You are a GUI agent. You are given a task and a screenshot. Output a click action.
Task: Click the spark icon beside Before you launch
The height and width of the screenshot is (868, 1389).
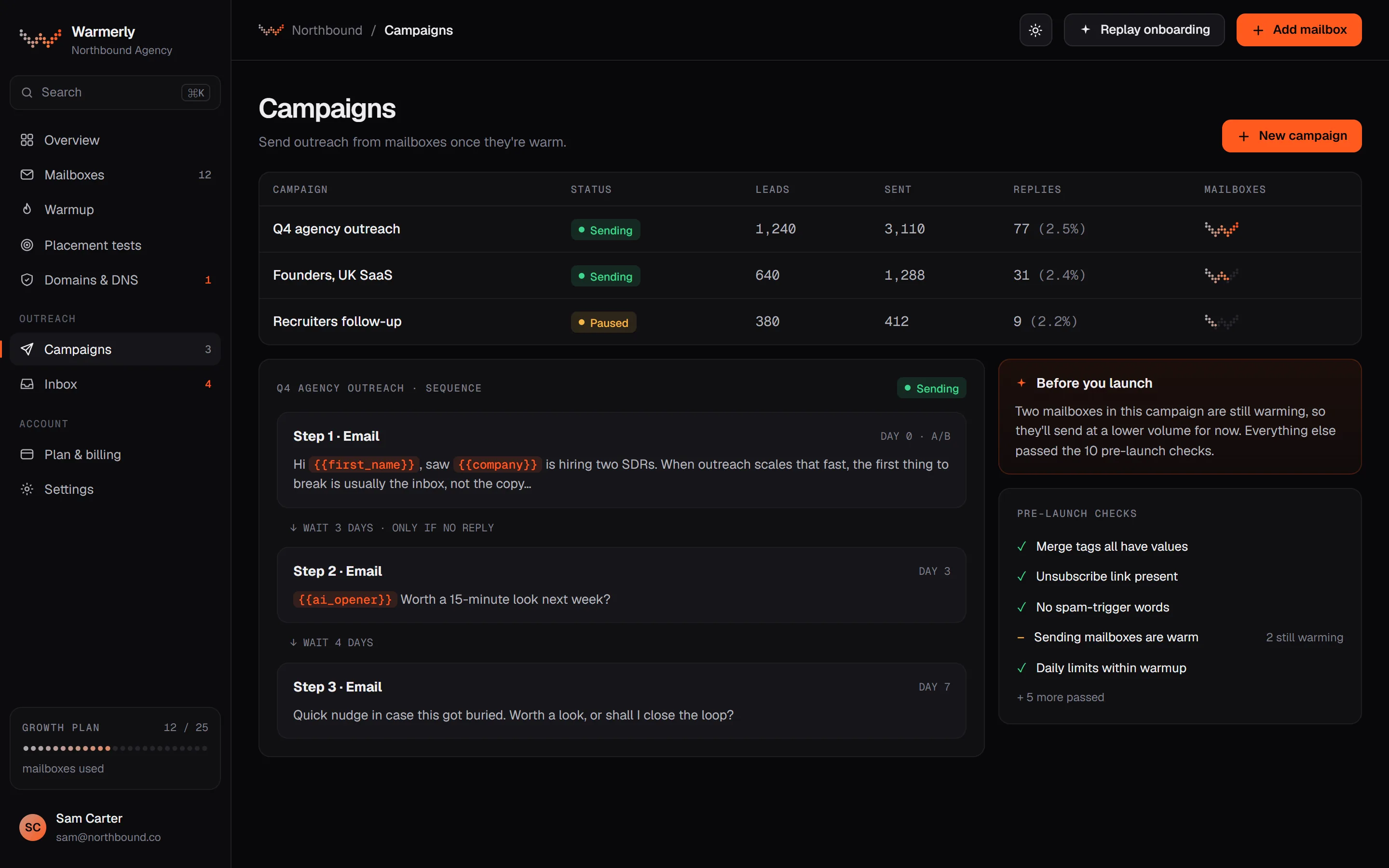point(1021,383)
